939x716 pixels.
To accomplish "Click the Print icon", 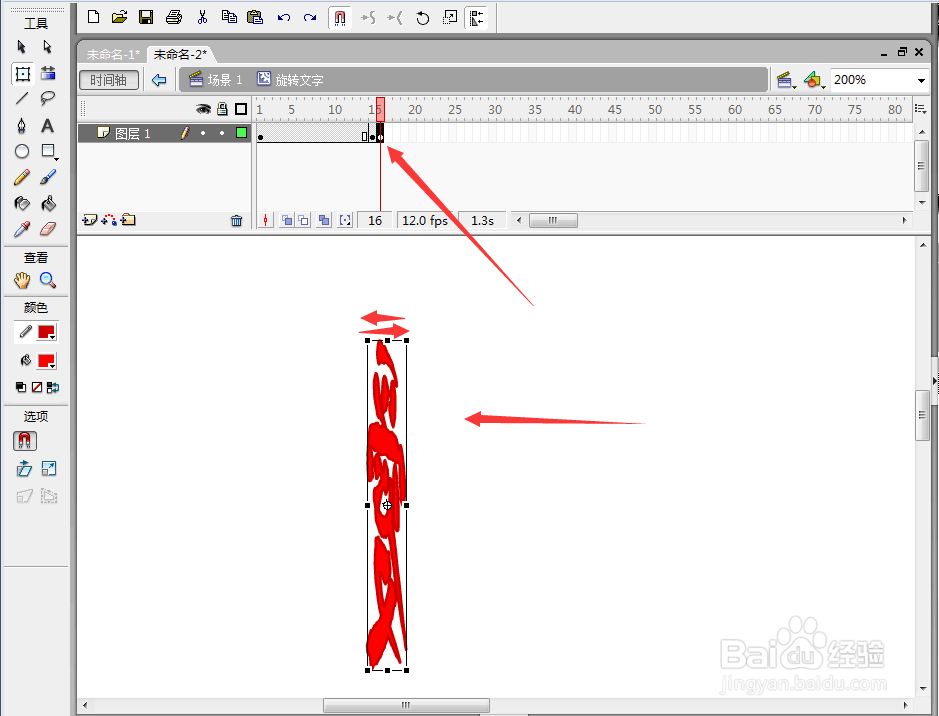I will (x=174, y=17).
